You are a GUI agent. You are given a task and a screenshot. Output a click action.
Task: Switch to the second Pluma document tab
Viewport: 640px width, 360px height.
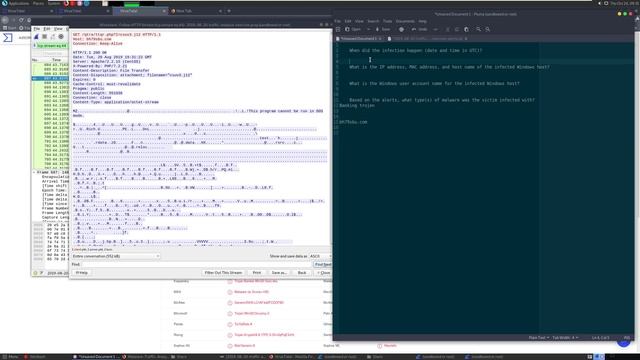(x=427, y=39)
